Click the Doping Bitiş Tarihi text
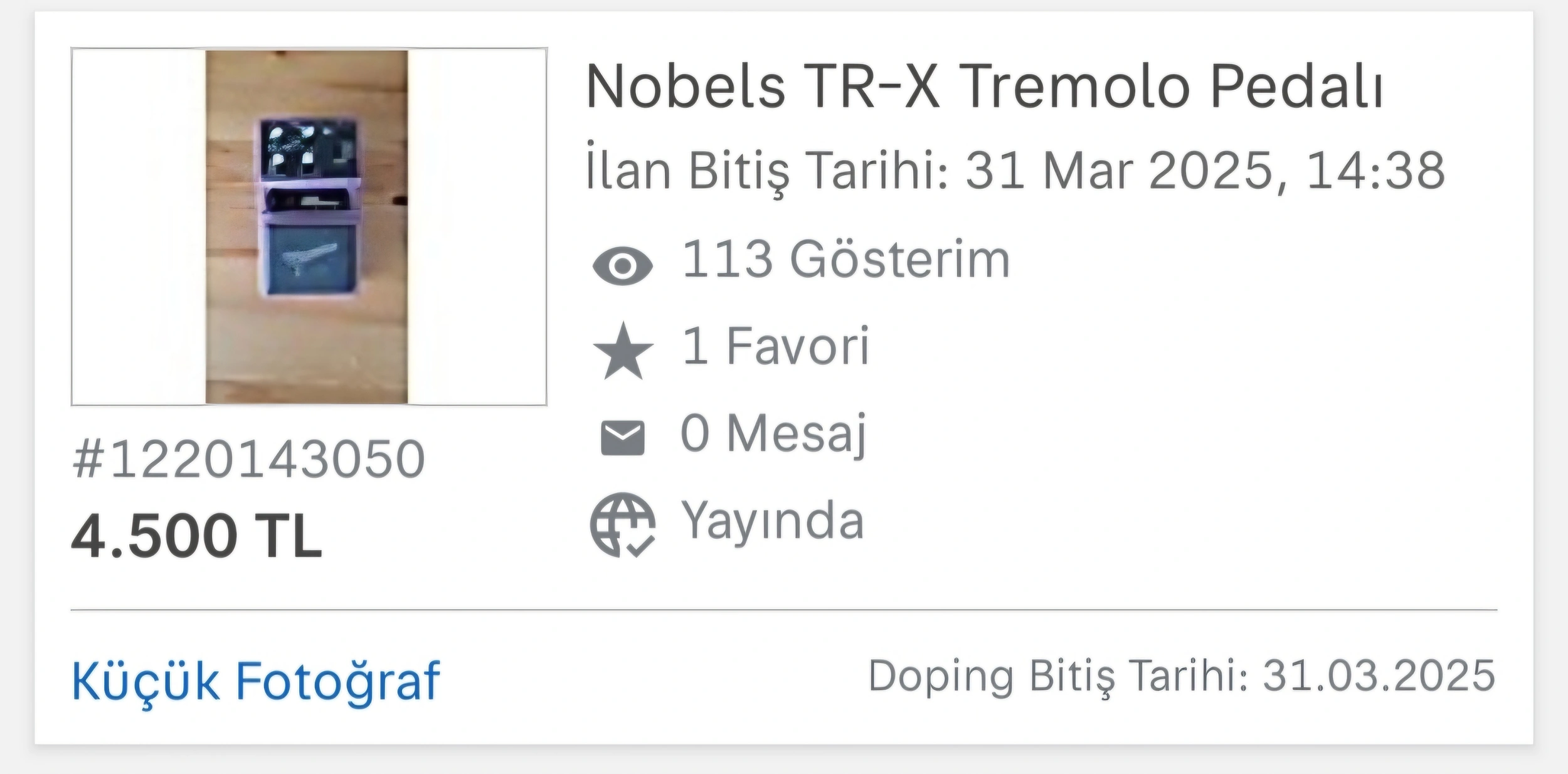Viewport: 1568px width, 774px height. click(x=1059, y=677)
